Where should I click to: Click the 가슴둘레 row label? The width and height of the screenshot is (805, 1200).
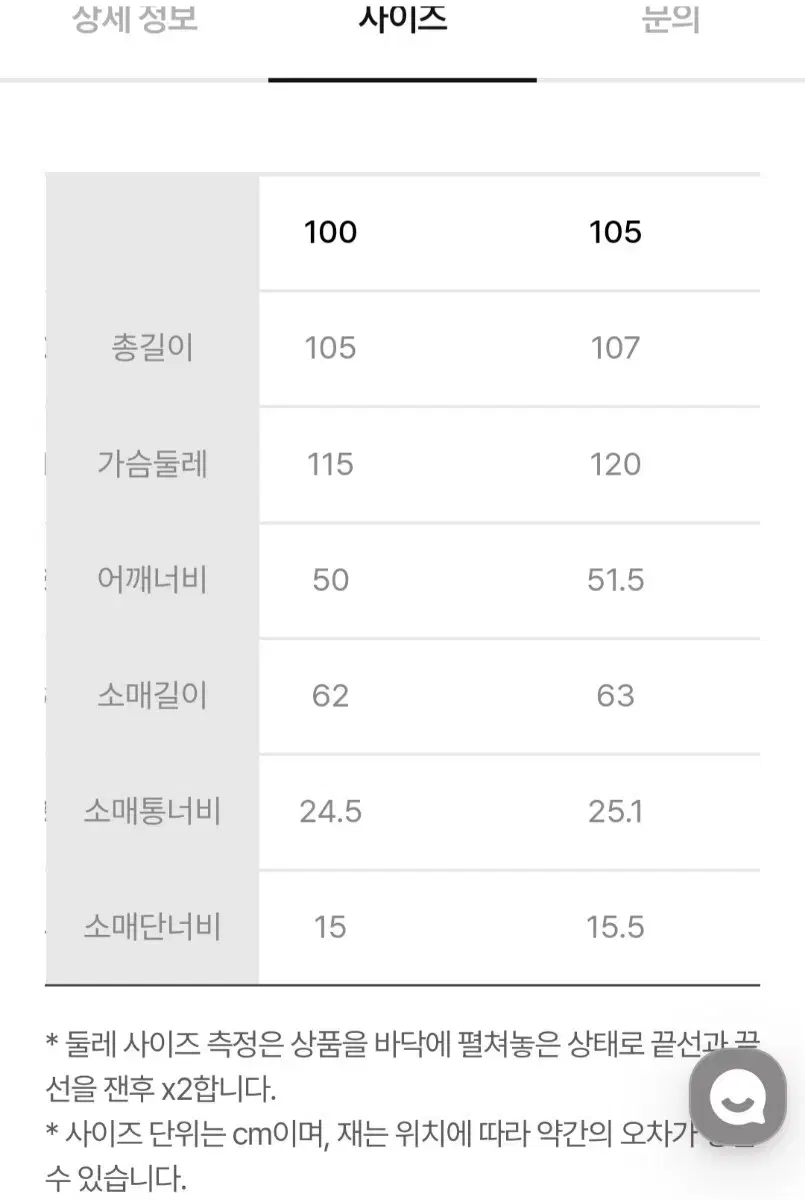point(152,464)
